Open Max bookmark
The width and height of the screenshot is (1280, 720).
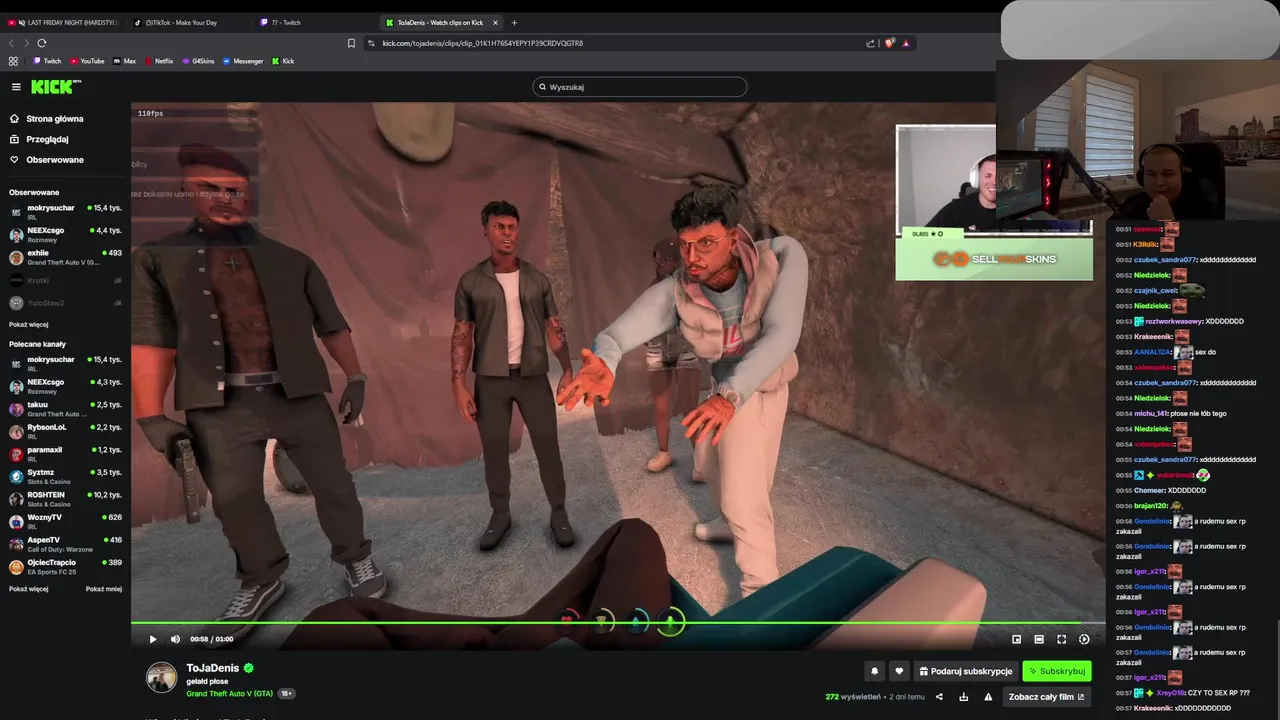pyautogui.click(x=125, y=61)
